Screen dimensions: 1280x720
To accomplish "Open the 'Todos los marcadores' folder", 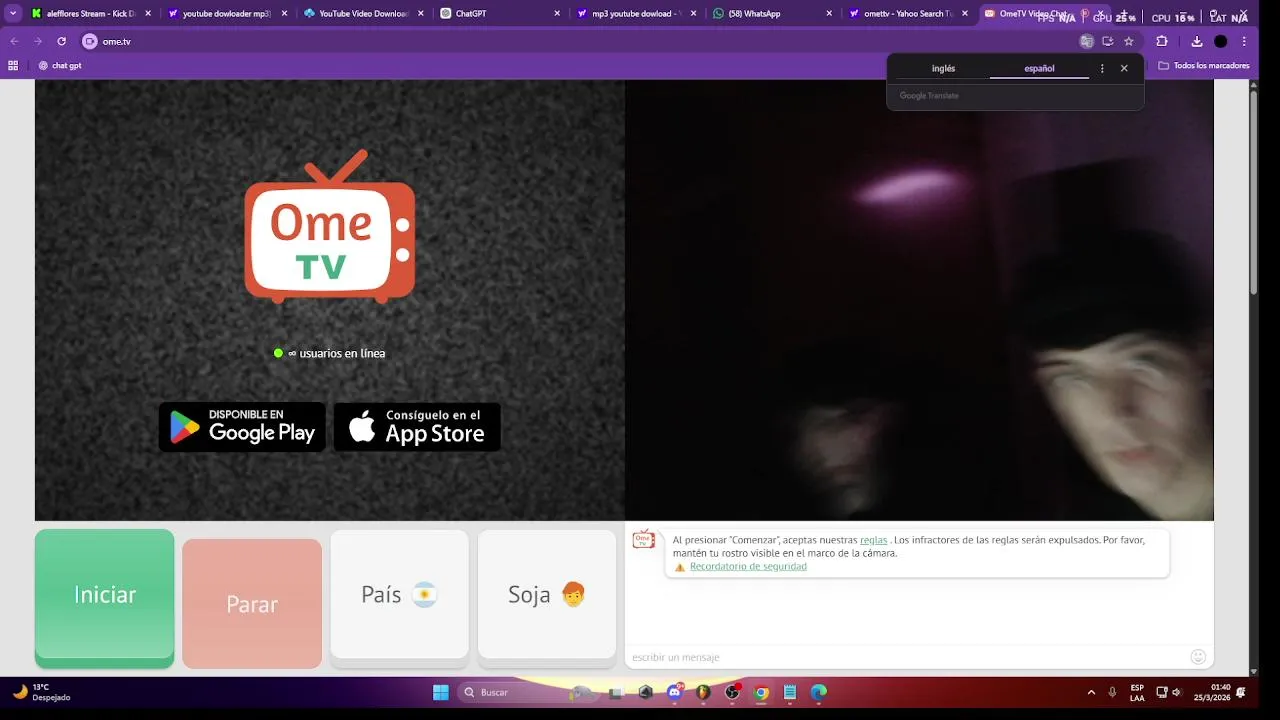I will pos(1204,65).
